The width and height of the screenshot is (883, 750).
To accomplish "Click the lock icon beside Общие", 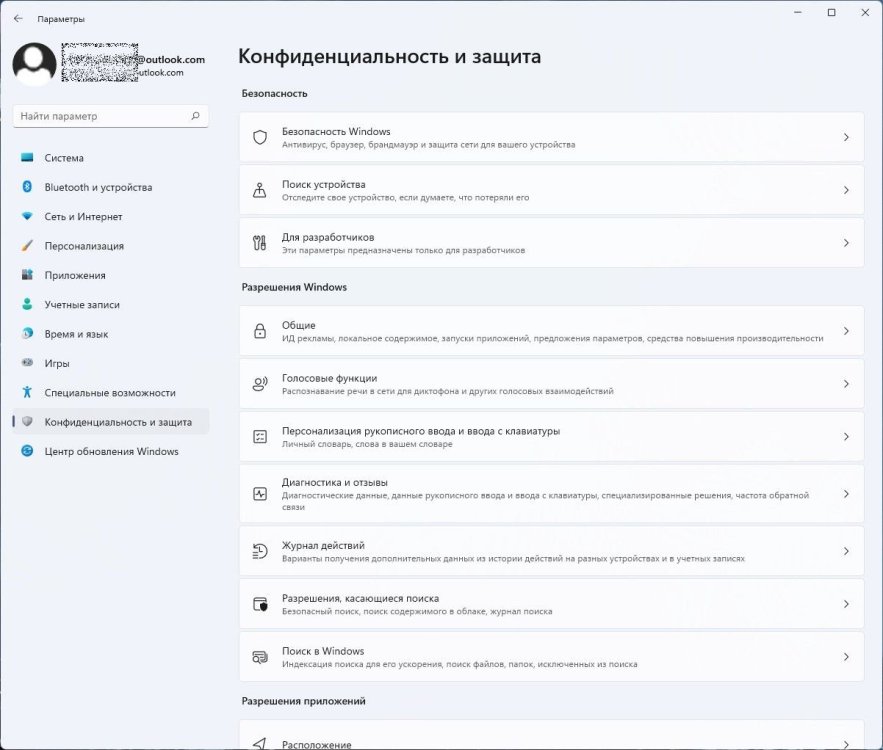I will [260, 332].
